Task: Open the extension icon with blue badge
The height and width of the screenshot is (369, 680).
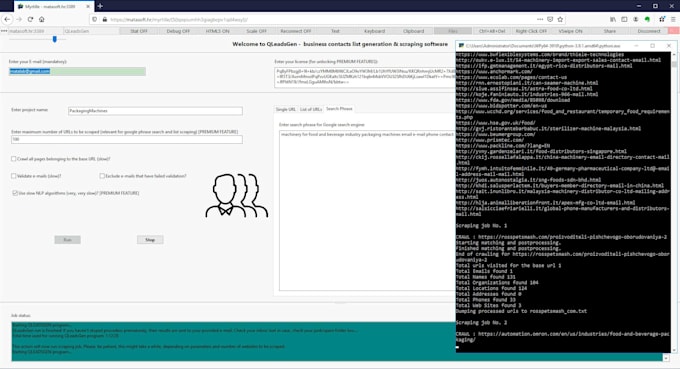Action: click(x=662, y=20)
